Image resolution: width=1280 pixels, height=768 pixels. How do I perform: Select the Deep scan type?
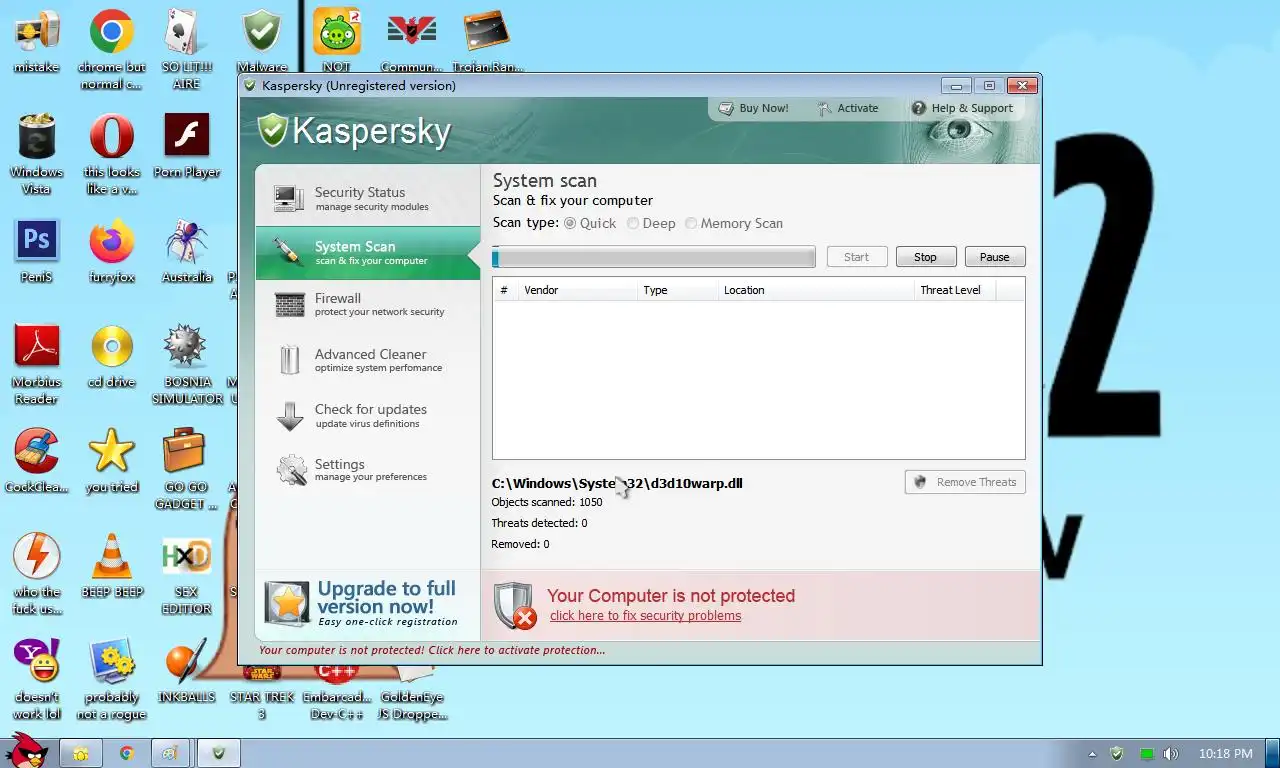coord(652,223)
